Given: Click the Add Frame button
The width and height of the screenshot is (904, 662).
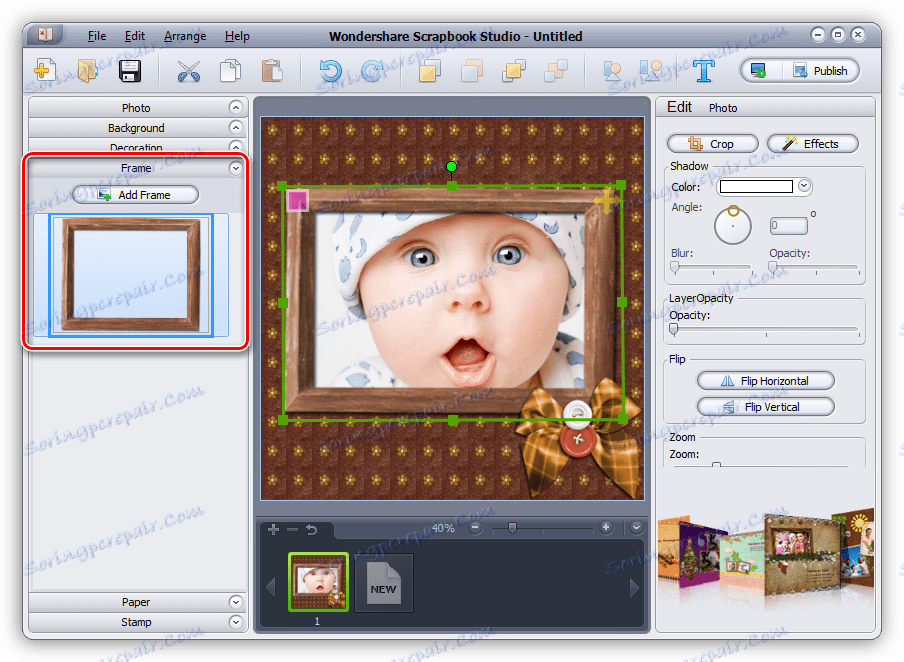Looking at the screenshot, I should (135, 195).
